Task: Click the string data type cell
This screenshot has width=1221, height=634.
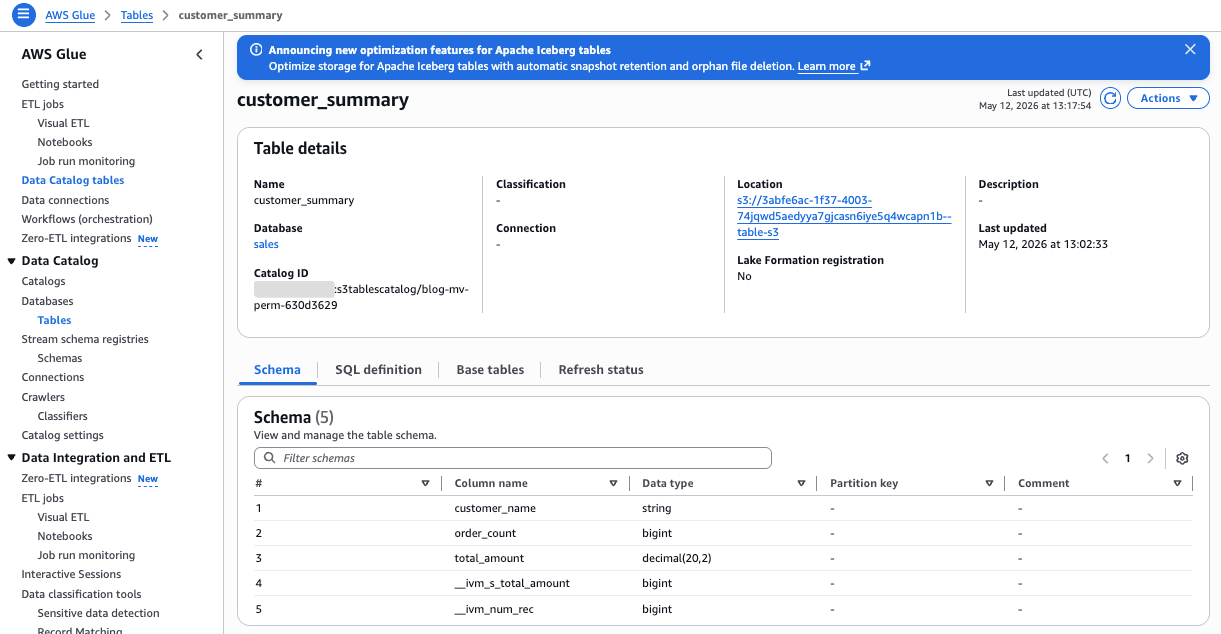Action: pyautogui.click(x=657, y=508)
